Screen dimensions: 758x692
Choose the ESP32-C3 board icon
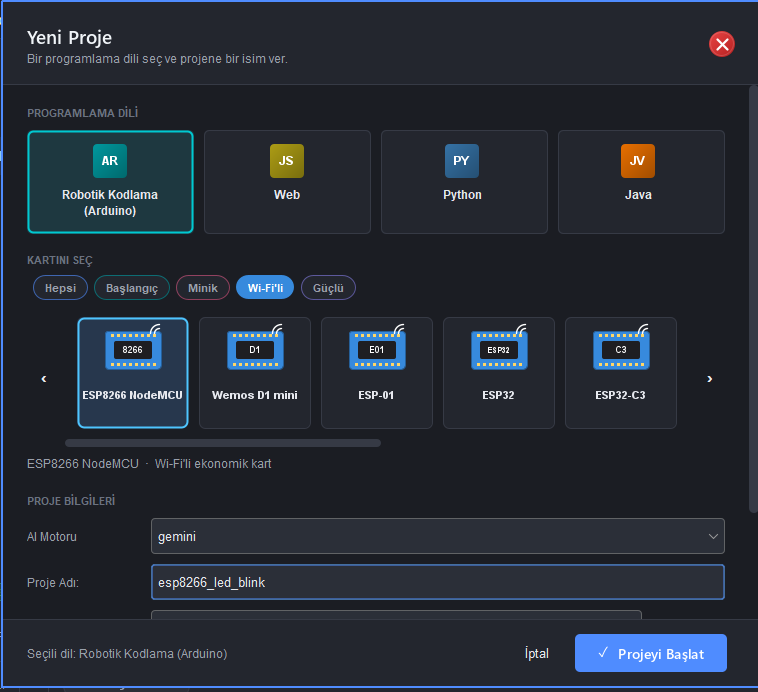click(x=621, y=348)
